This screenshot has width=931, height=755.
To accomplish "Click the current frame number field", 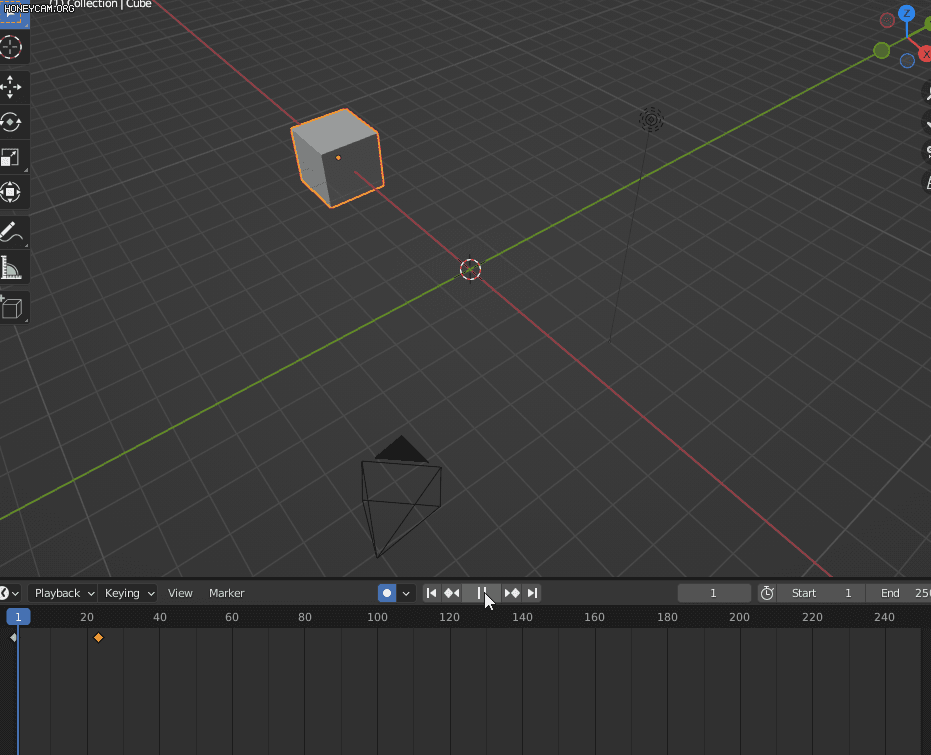I will [714, 593].
